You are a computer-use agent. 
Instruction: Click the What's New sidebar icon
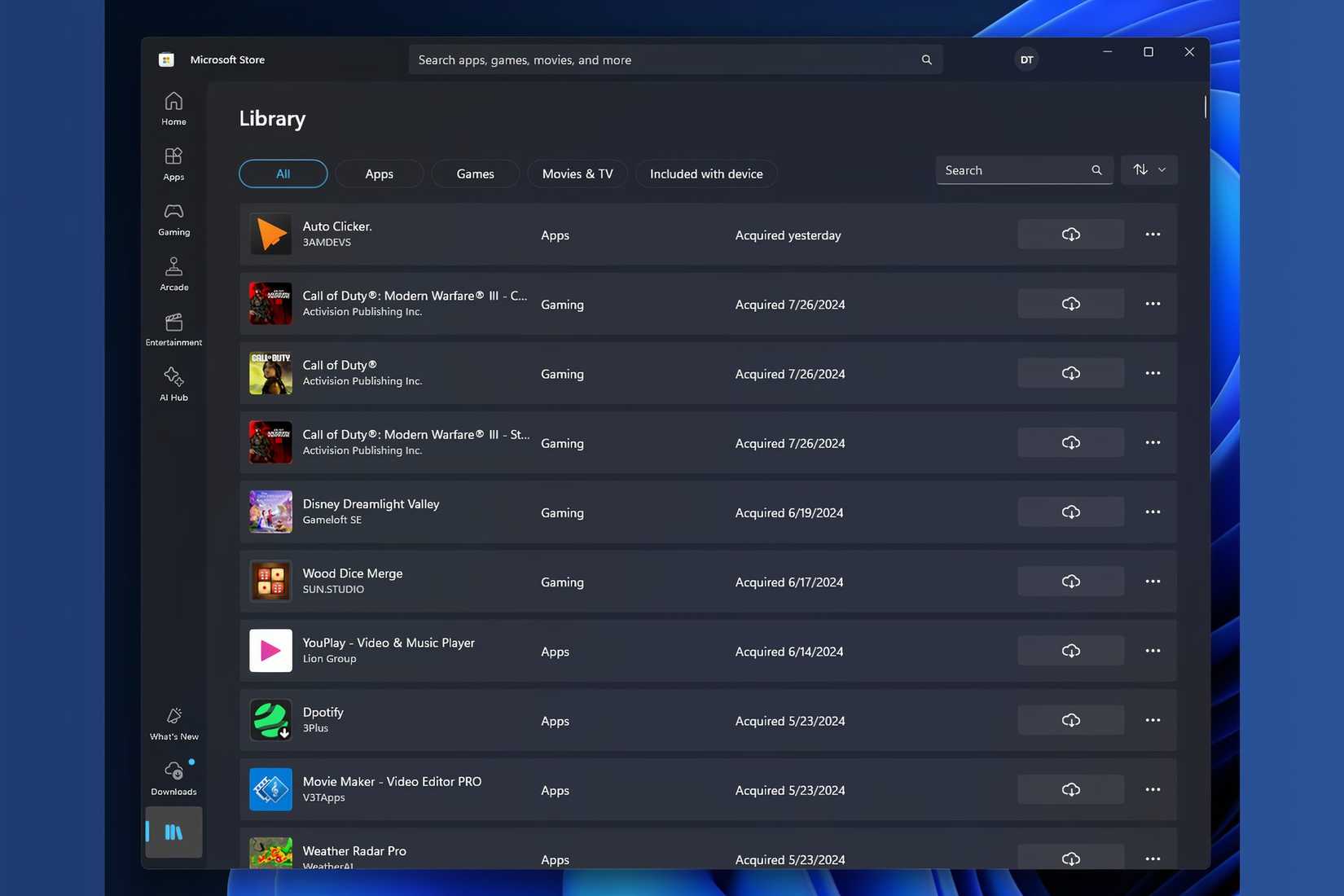click(x=173, y=723)
